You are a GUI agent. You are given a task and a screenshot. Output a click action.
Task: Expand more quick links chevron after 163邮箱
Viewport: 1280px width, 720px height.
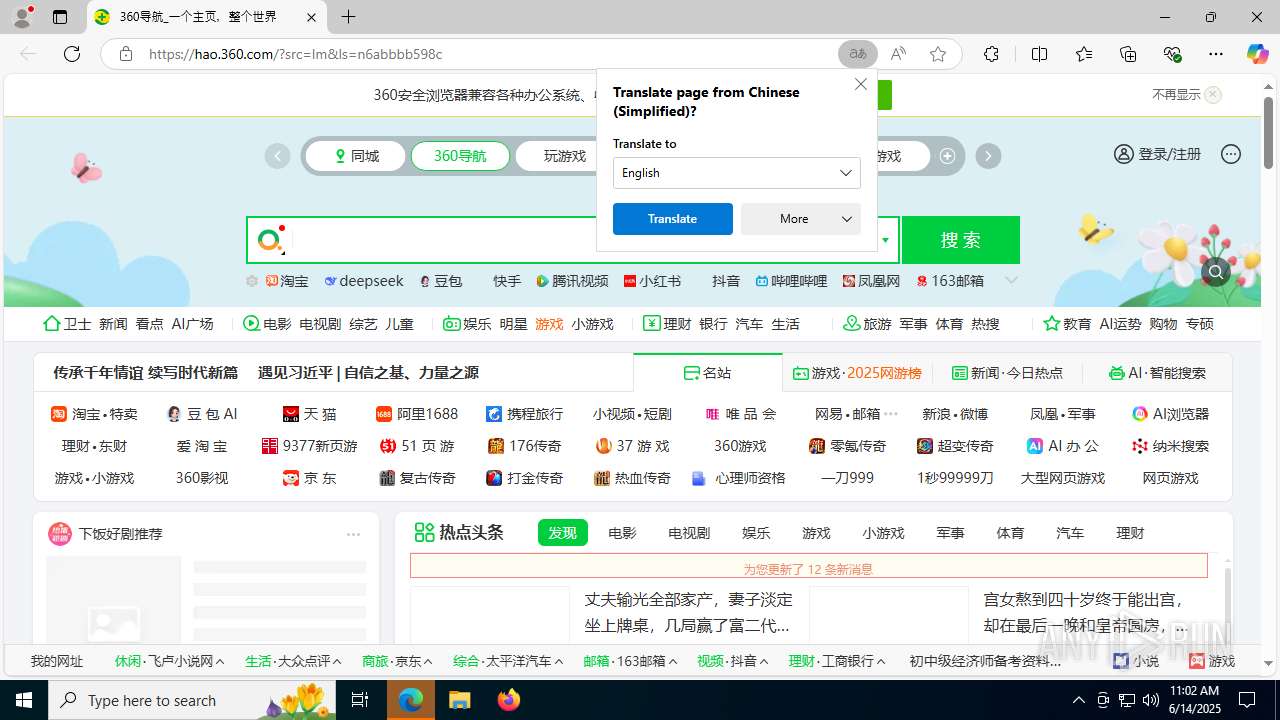(1011, 281)
